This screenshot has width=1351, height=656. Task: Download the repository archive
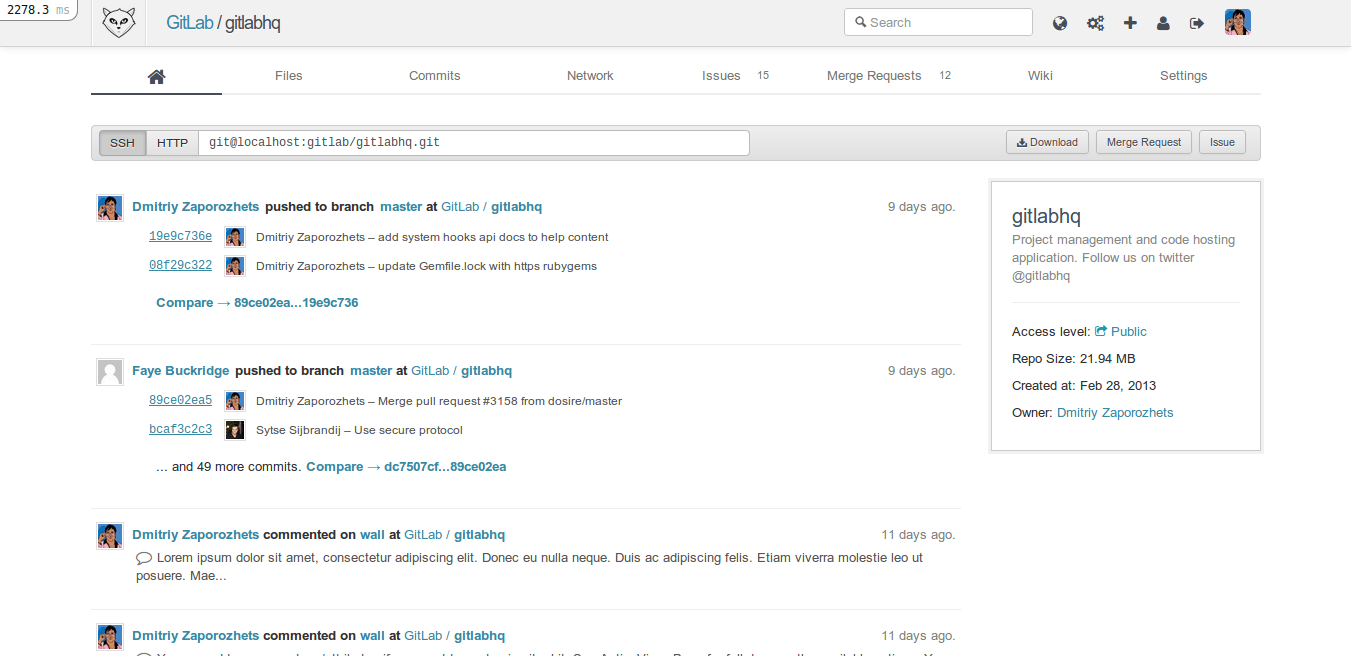coord(1047,141)
